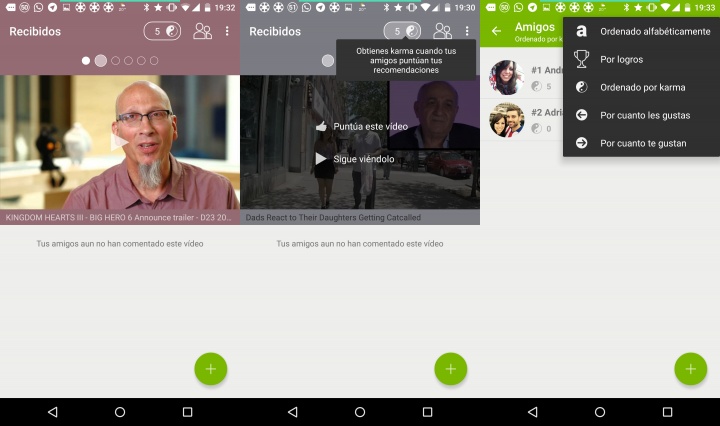Choose Por cuanto te gustan option
This screenshot has width=720, height=426.
641,144
